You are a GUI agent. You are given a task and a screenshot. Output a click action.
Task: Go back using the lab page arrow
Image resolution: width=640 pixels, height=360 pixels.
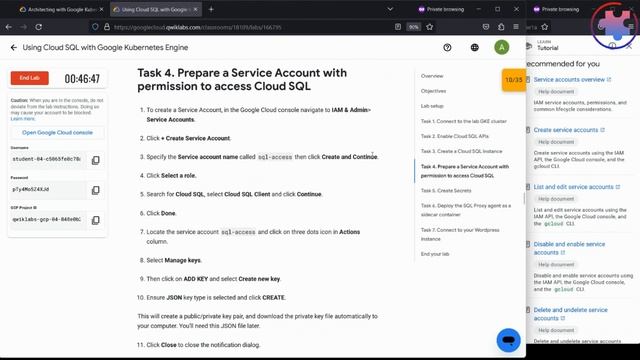[14, 47]
